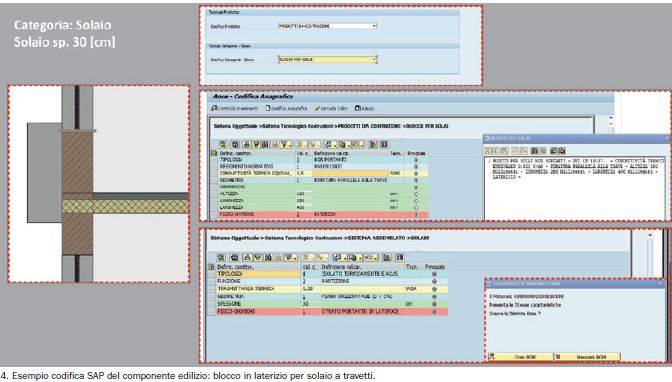
Task: Click the Paste icon in BLOCCO PER SOLAI text popup
Action: click(504, 151)
